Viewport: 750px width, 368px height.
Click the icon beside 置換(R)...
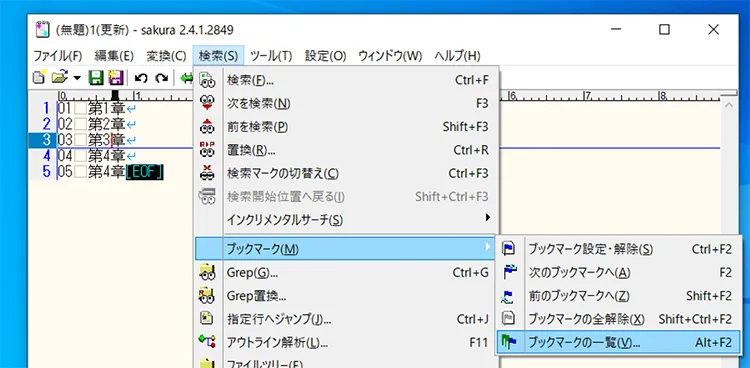tap(208, 149)
